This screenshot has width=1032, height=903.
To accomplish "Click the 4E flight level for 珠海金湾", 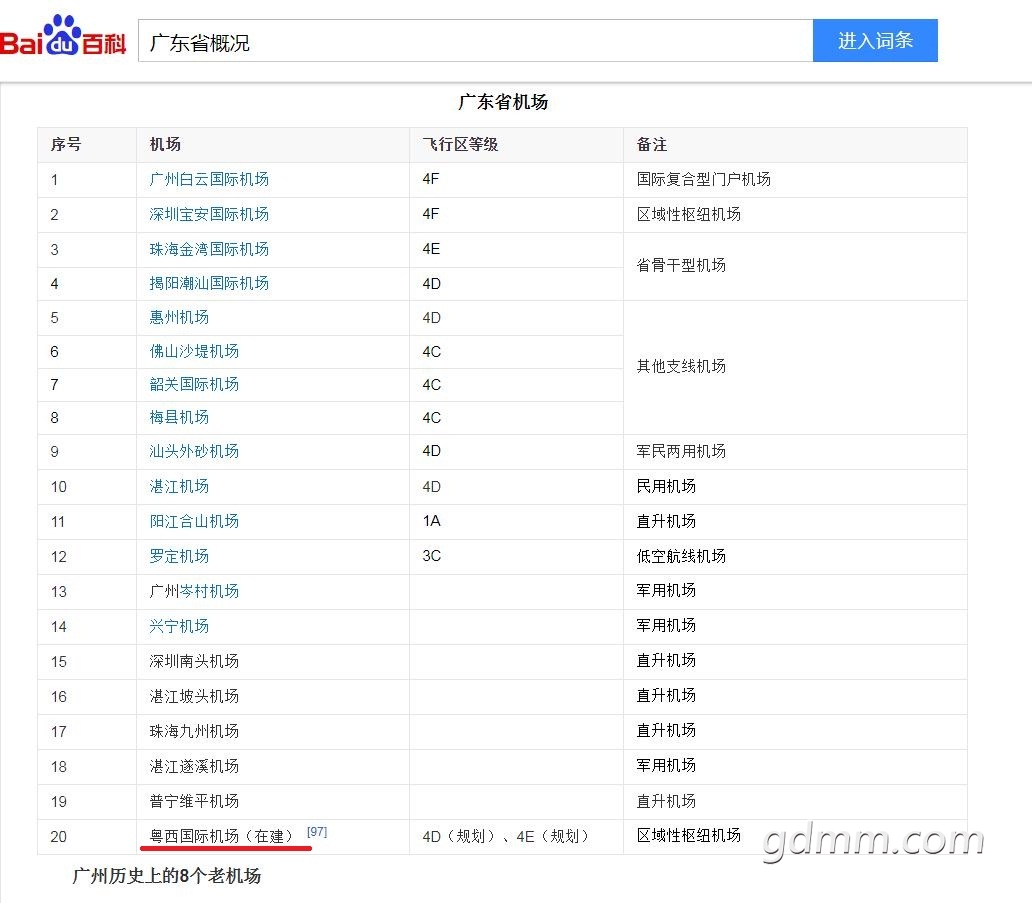I will coord(431,249).
